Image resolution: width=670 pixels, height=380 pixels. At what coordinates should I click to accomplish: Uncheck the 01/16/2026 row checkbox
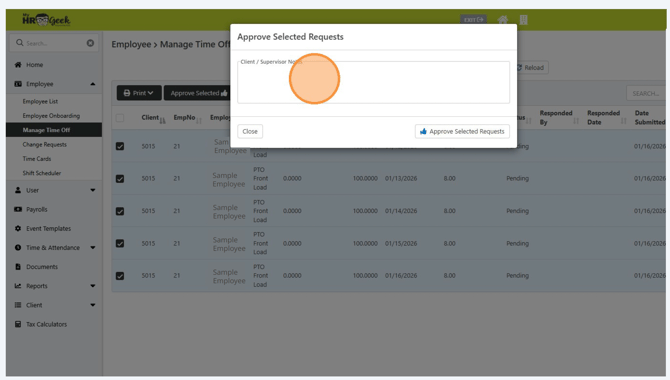point(120,276)
